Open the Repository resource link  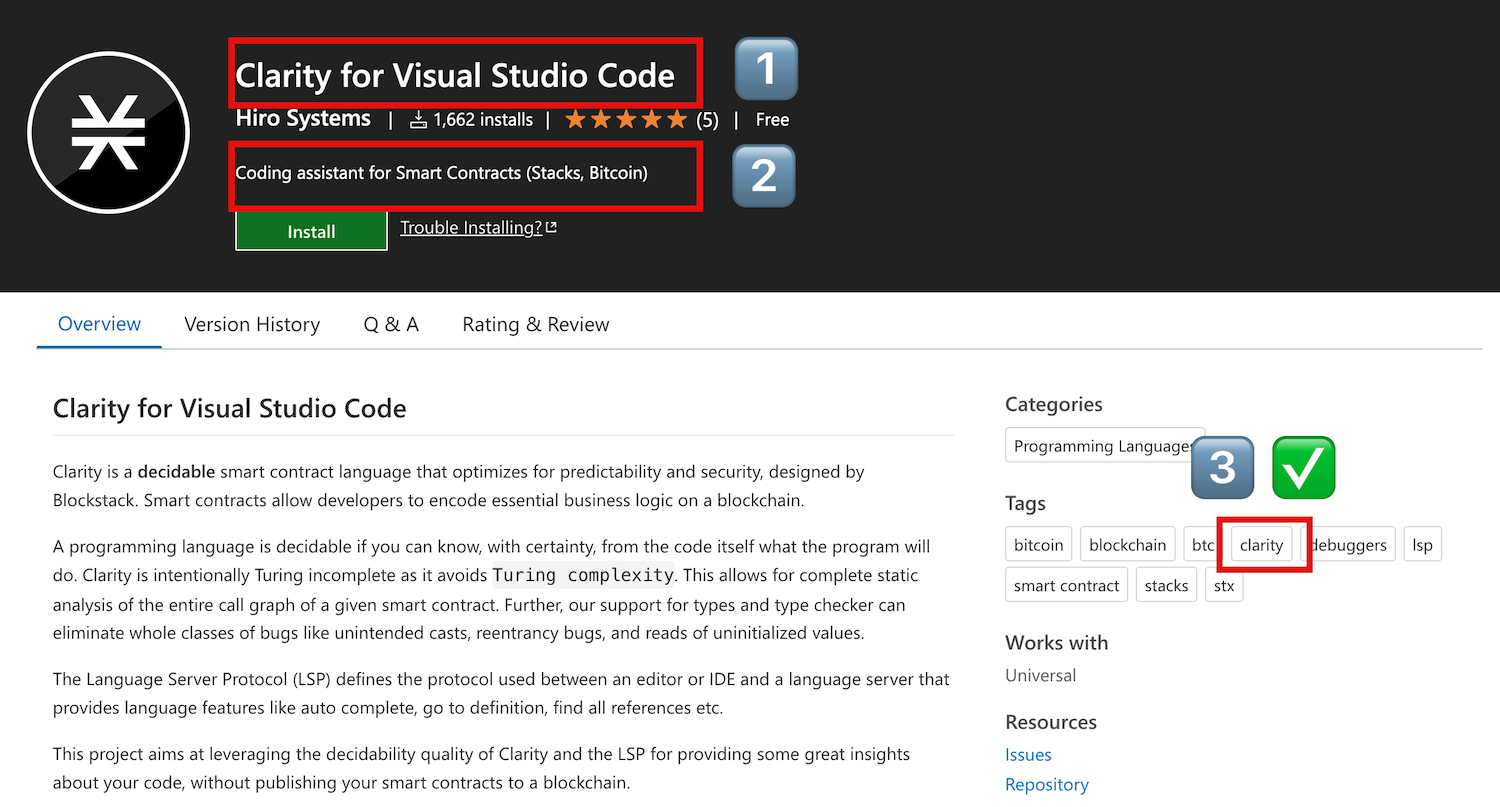1046,784
